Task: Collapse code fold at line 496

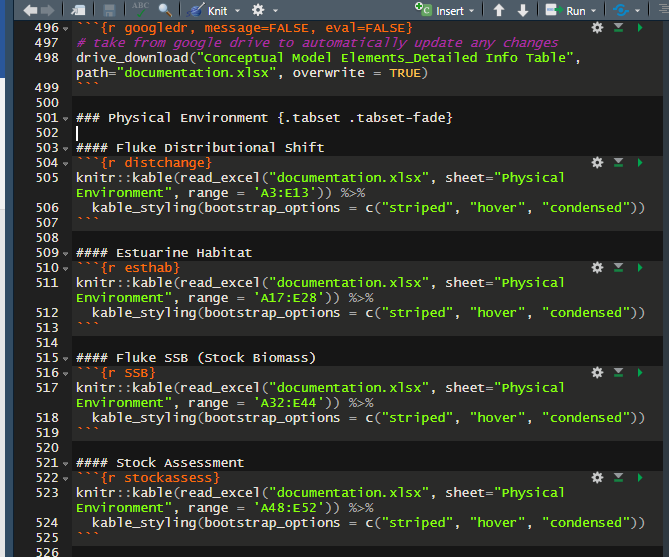Action: pyautogui.click(x=65, y=29)
